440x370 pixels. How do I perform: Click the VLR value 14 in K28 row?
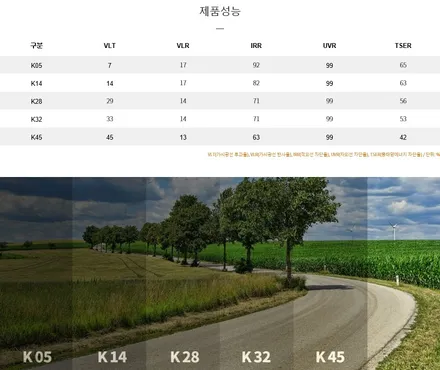click(x=183, y=101)
